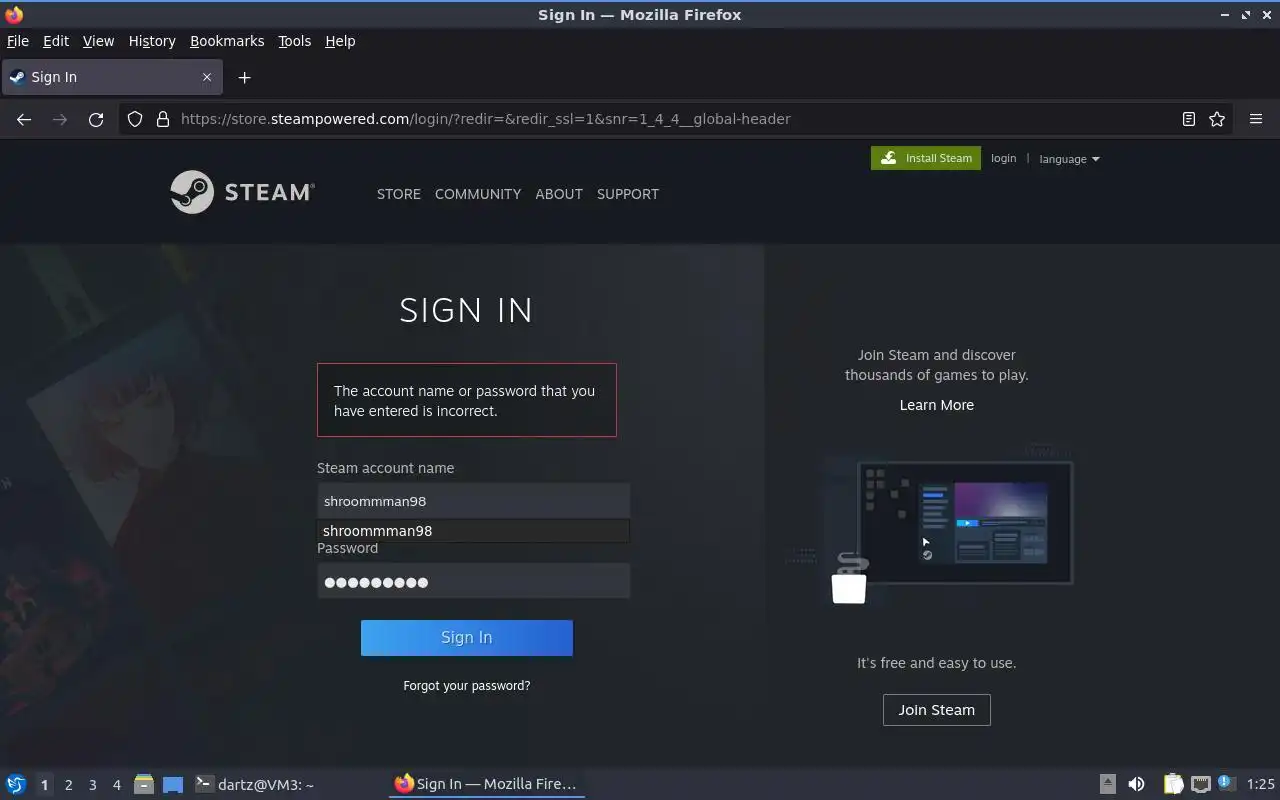Go back to the previous page

24,119
